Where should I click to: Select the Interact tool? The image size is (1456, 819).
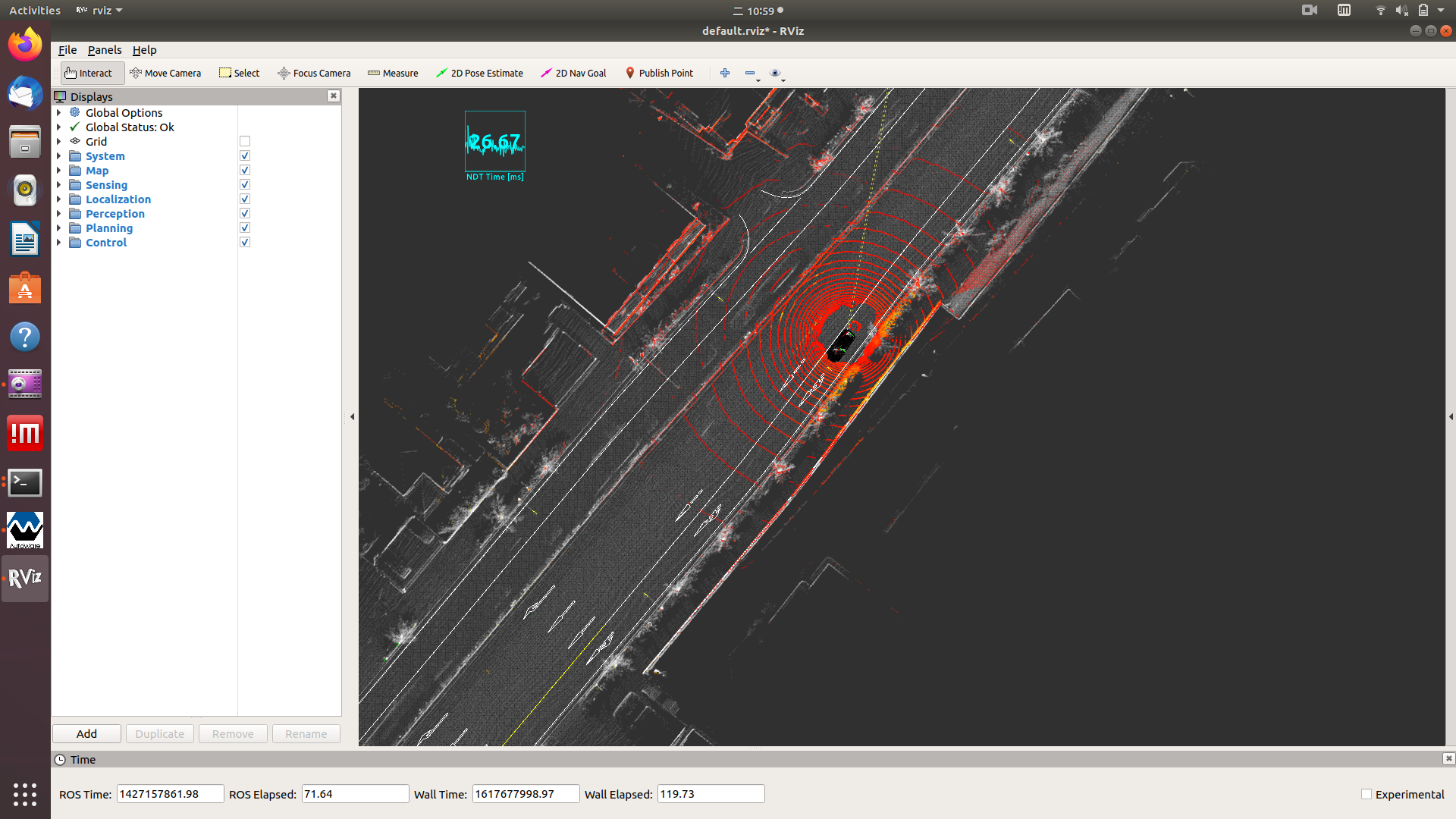click(x=89, y=73)
